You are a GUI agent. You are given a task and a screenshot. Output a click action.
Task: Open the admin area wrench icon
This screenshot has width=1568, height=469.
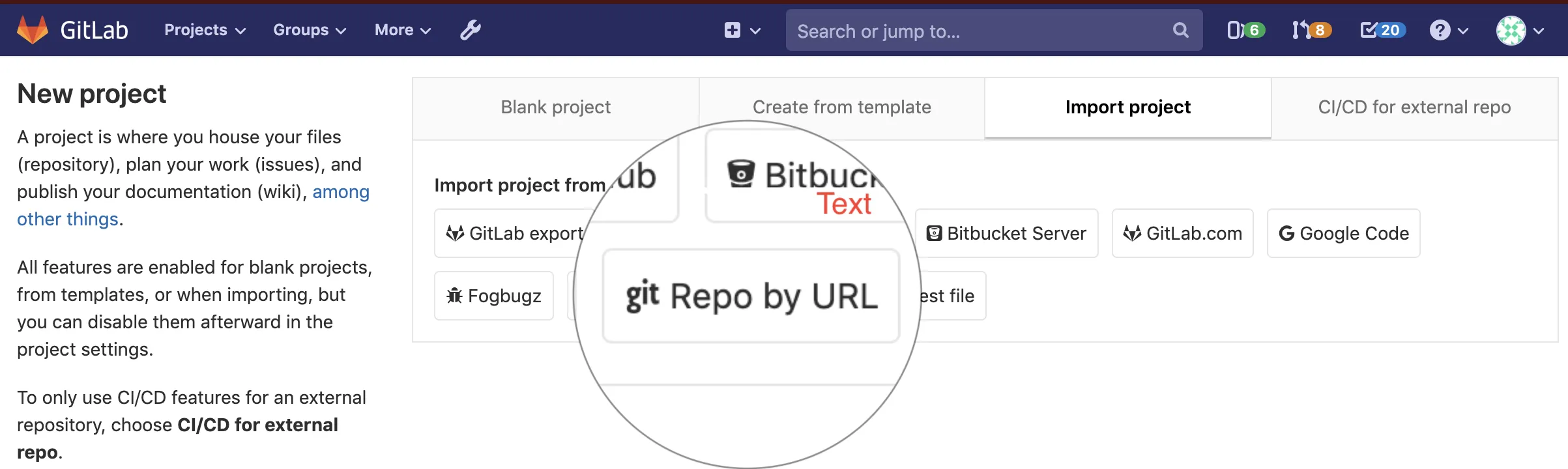tap(470, 30)
